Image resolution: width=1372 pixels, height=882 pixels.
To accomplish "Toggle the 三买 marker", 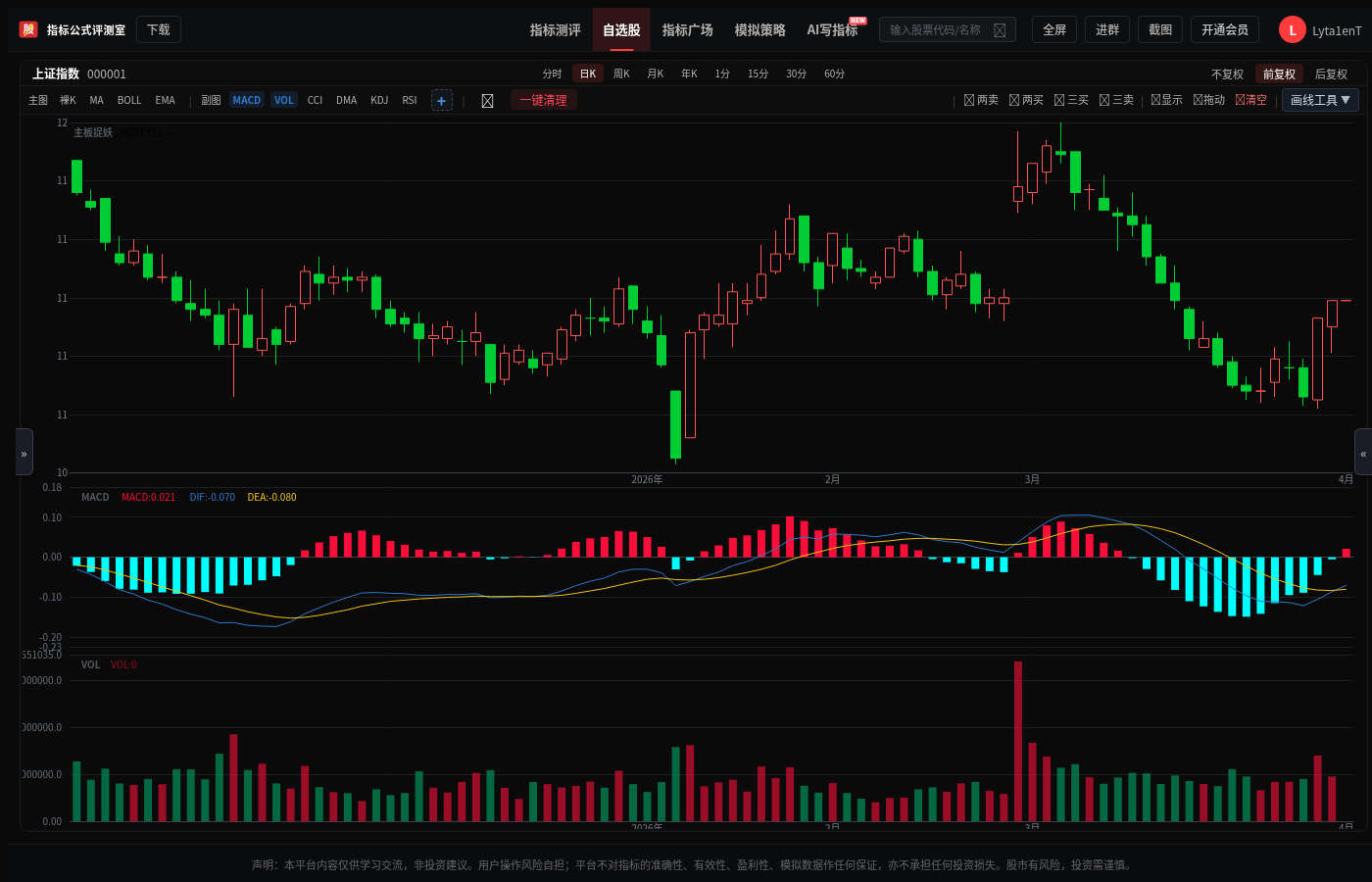I will [x=1071, y=100].
